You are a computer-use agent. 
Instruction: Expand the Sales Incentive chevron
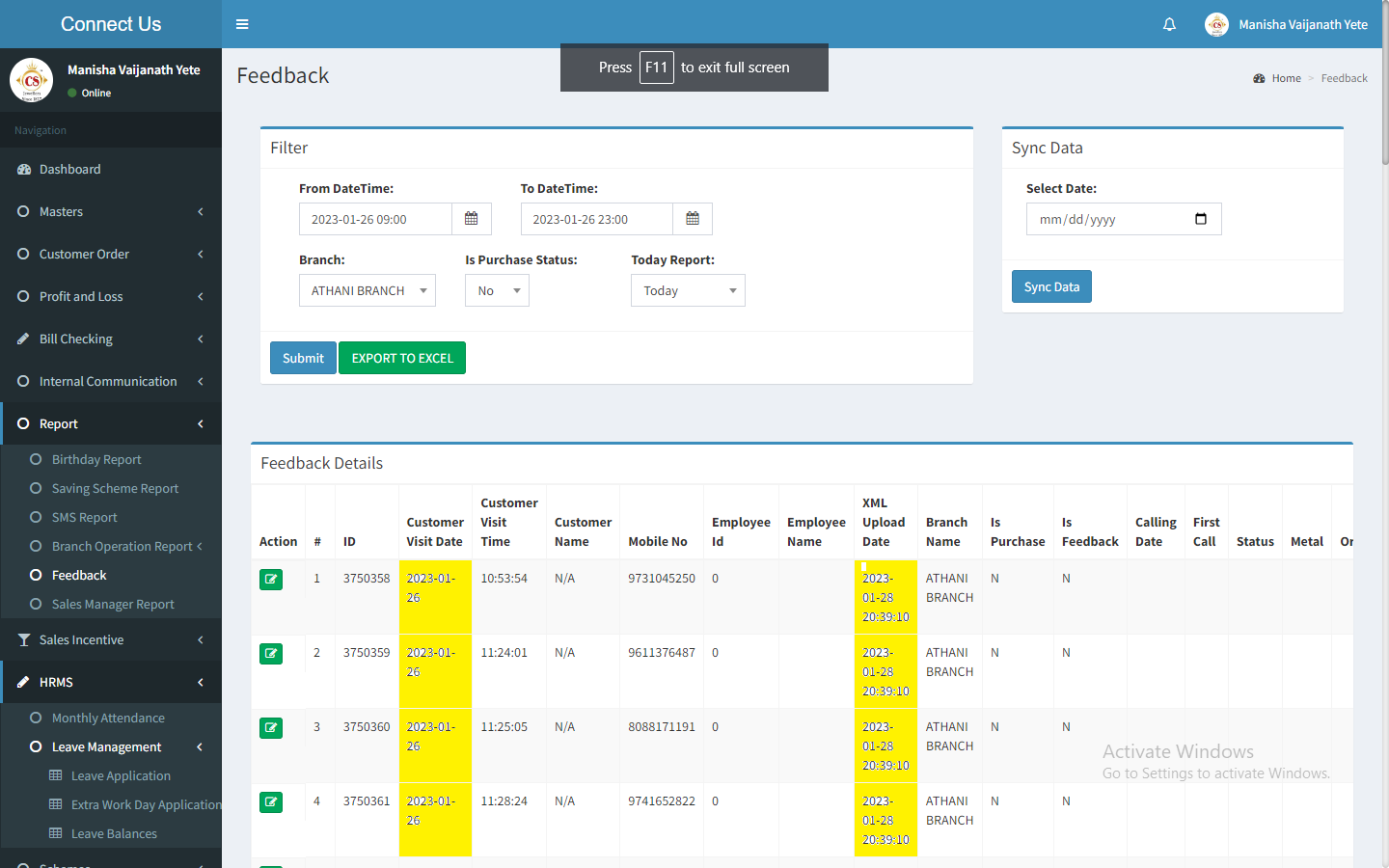(201, 639)
